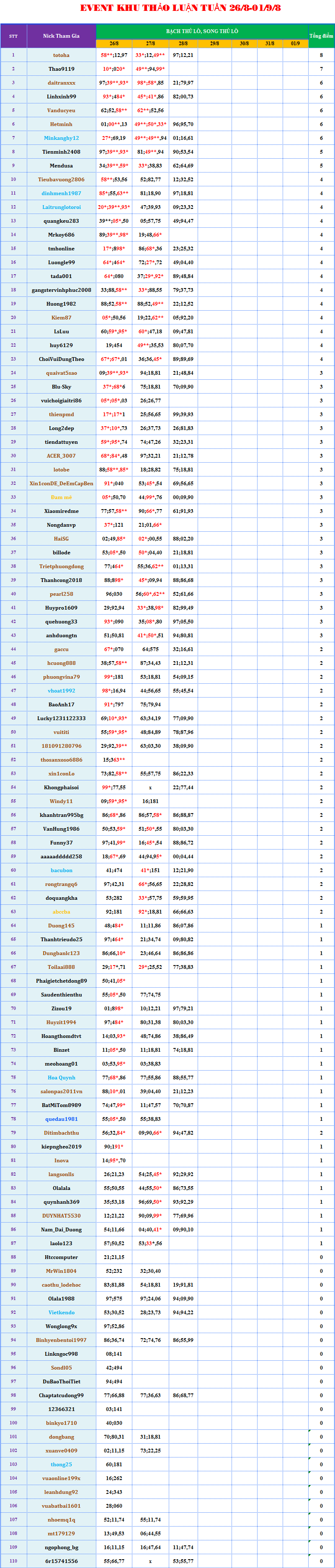The height and width of the screenshot is (1568, 335).
Task: Select the STT column header
Action: [13, 36]
